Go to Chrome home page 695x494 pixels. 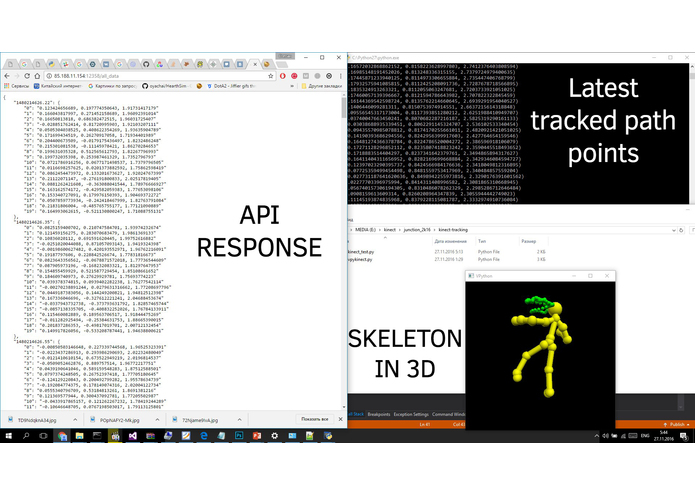pyautogui.click(x=37, y=76)
